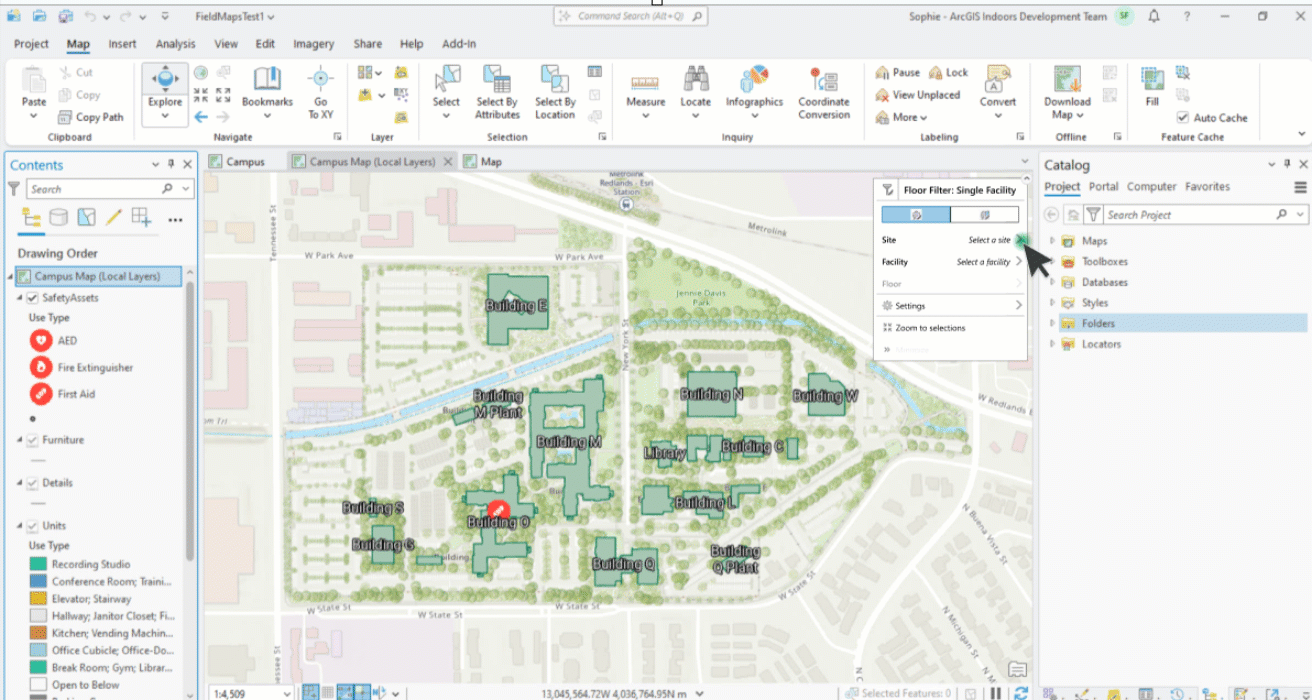
Task: Switch to the Favorites tab in Catalog
Action: pyautogui.click(x=1207, y=187)
